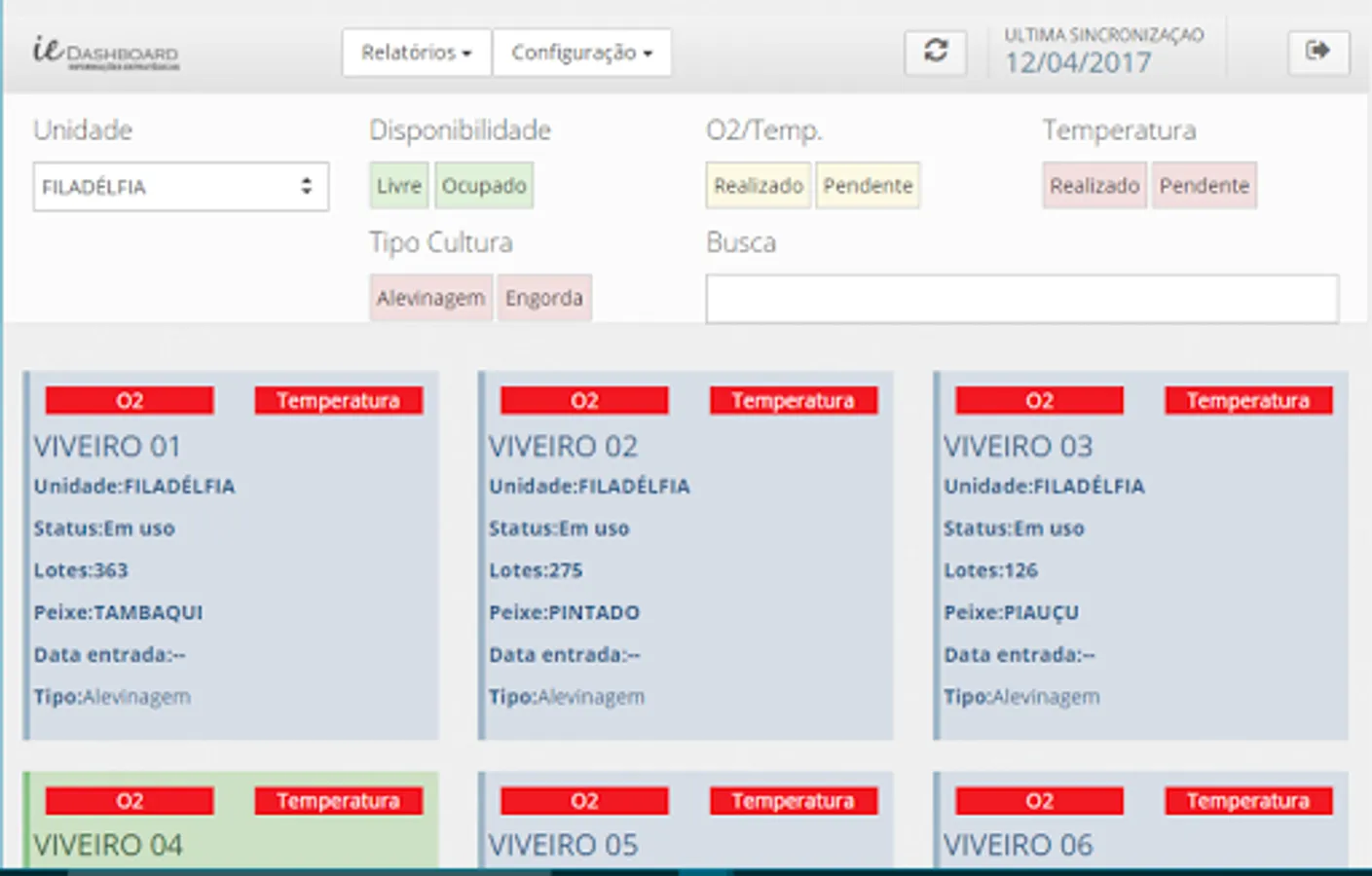This screenshot has height=876, width=1372.
Task: Select the VIVEIRO 04 title
Action: (108, 845)
